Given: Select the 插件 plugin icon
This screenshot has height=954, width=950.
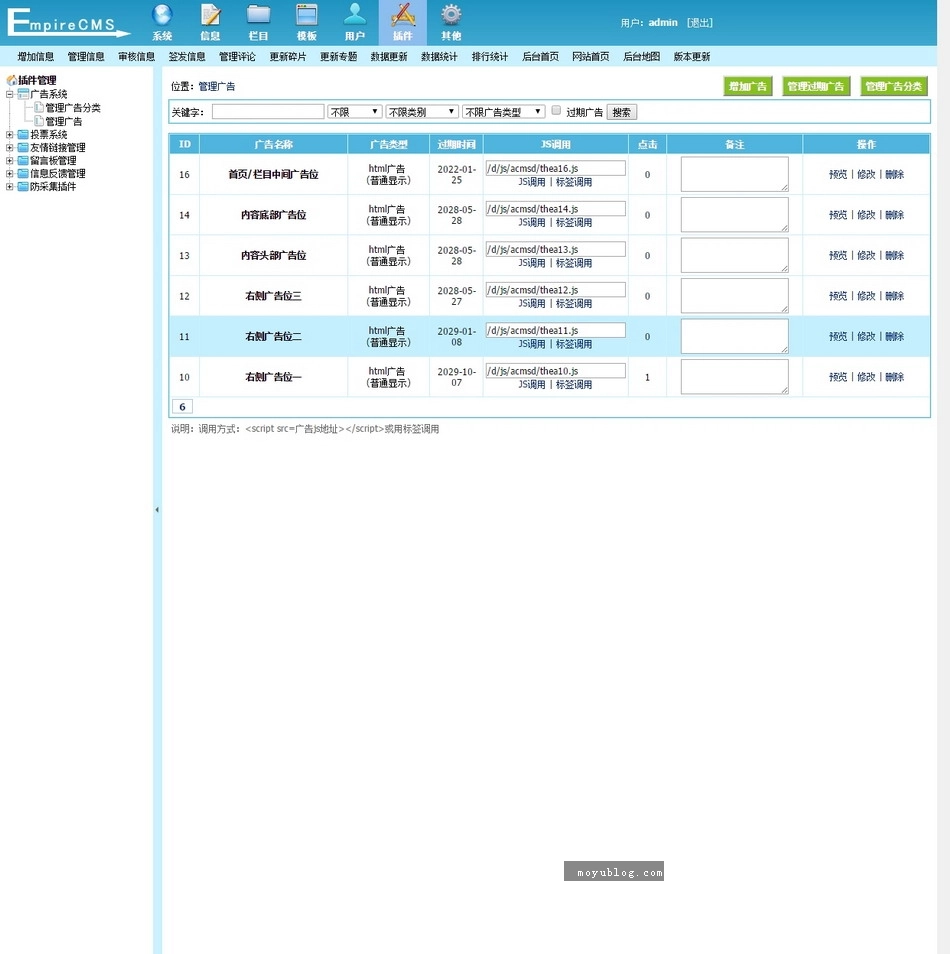Looking at the screenshot, I should pos(403,15).
